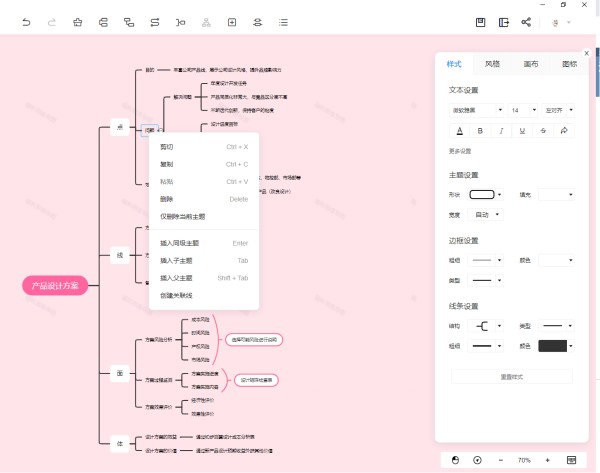Screen dimensions: 600x473
Task: Click the dark line color swatch
Action: tap(553, 346)
